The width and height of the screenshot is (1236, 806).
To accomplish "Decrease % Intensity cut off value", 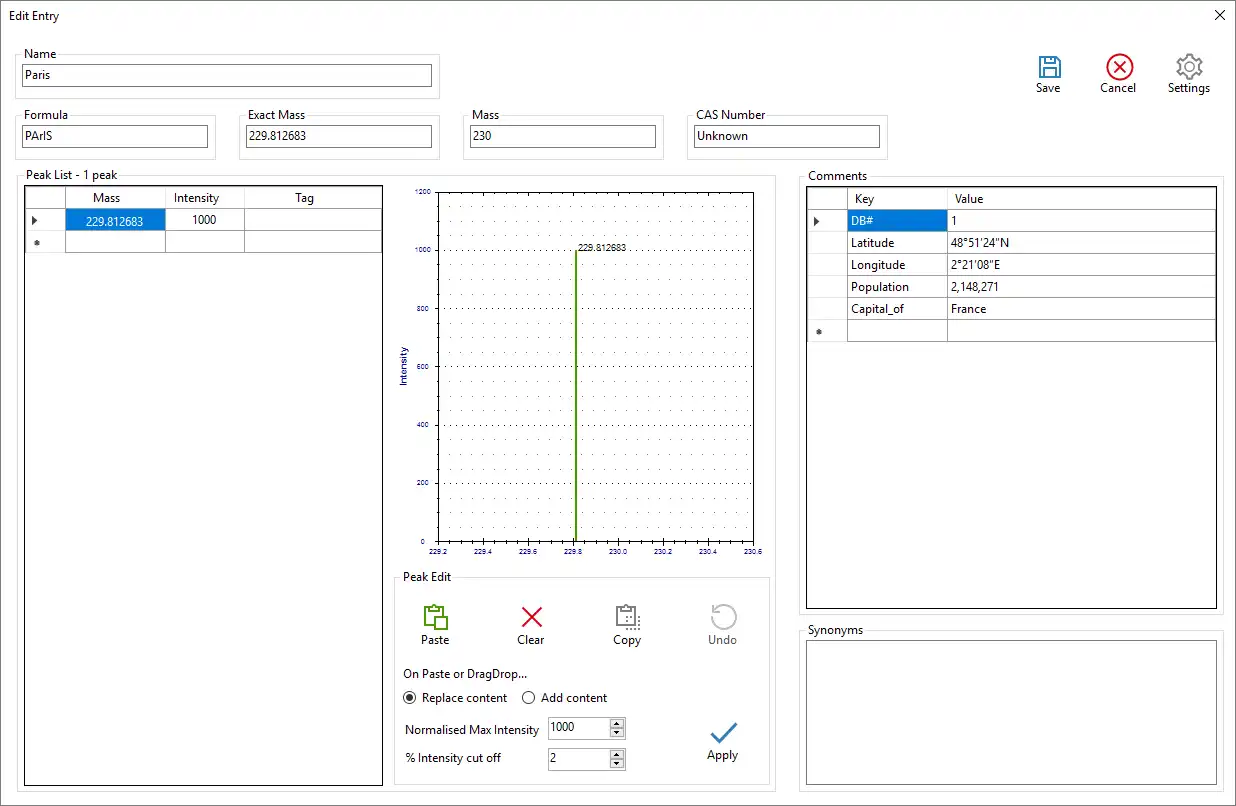I will (x=617, y=764).
